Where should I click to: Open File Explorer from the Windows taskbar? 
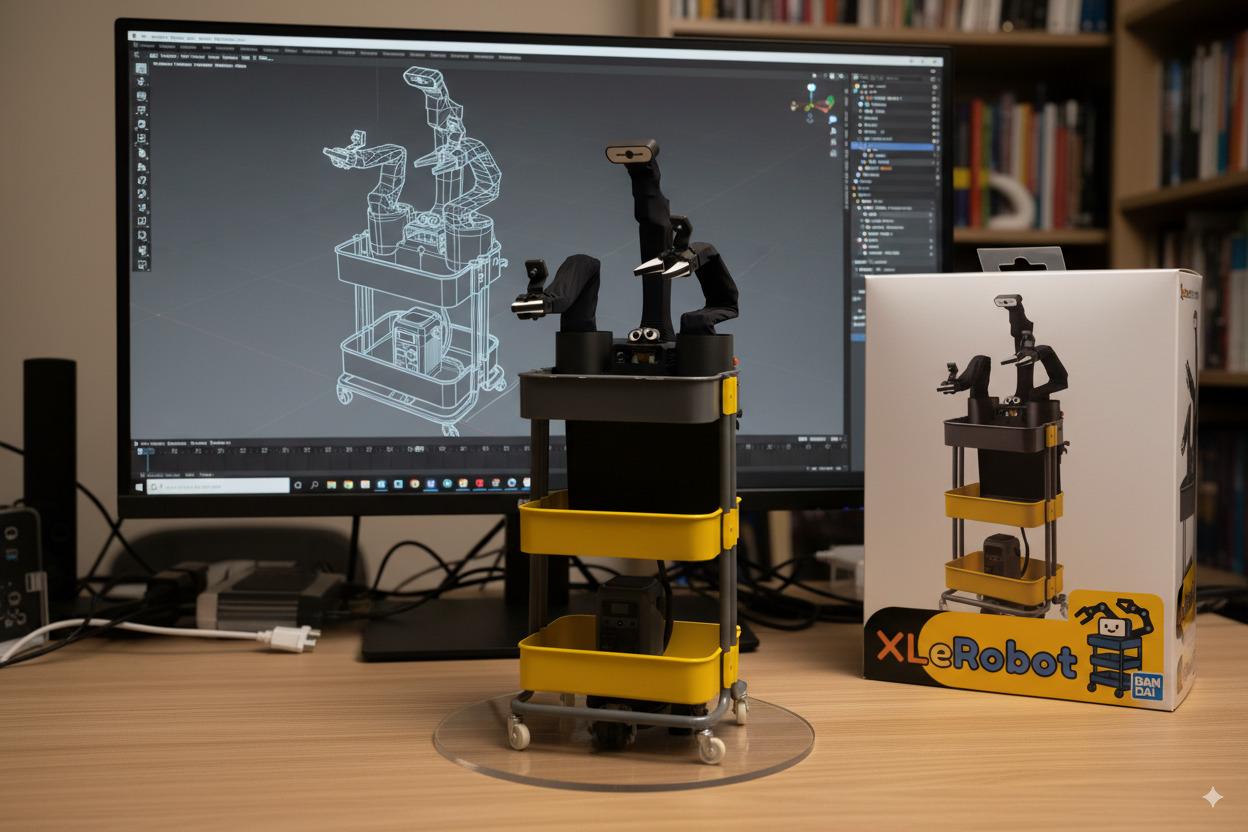[333, 484]
